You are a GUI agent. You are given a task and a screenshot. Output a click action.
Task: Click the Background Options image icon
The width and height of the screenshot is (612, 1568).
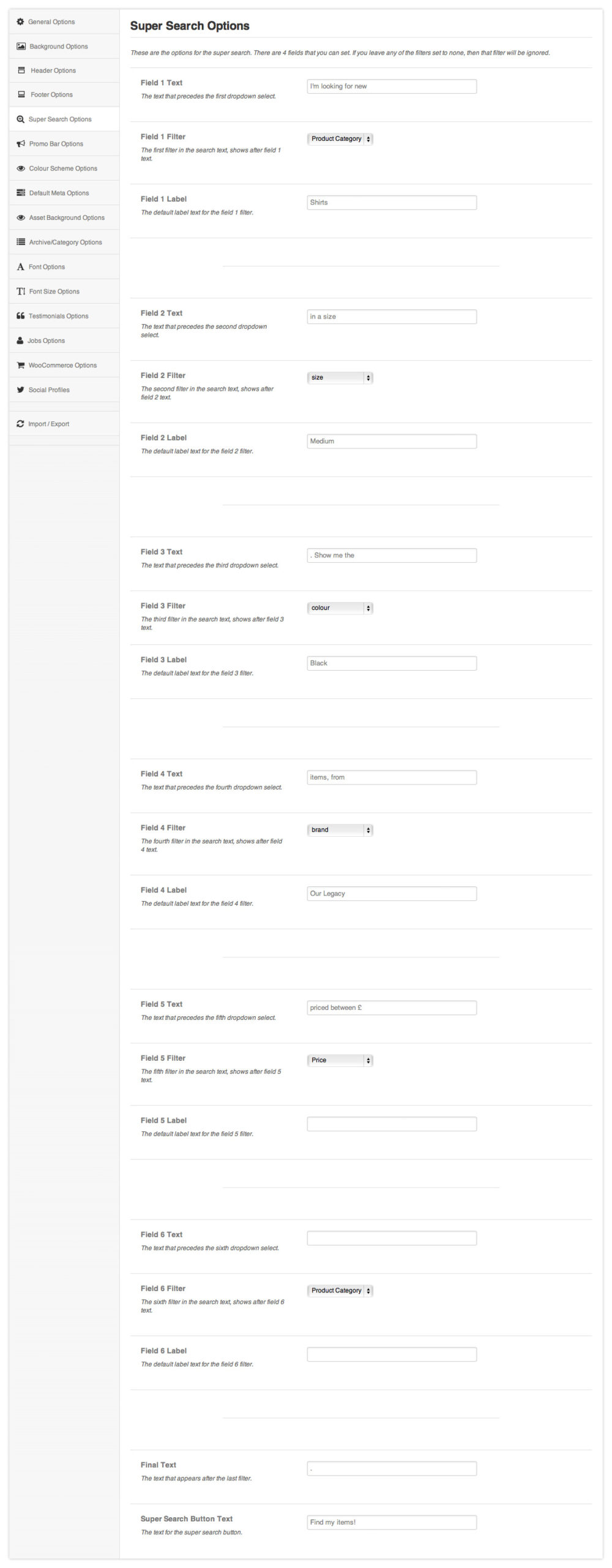(x=21, y=47)
